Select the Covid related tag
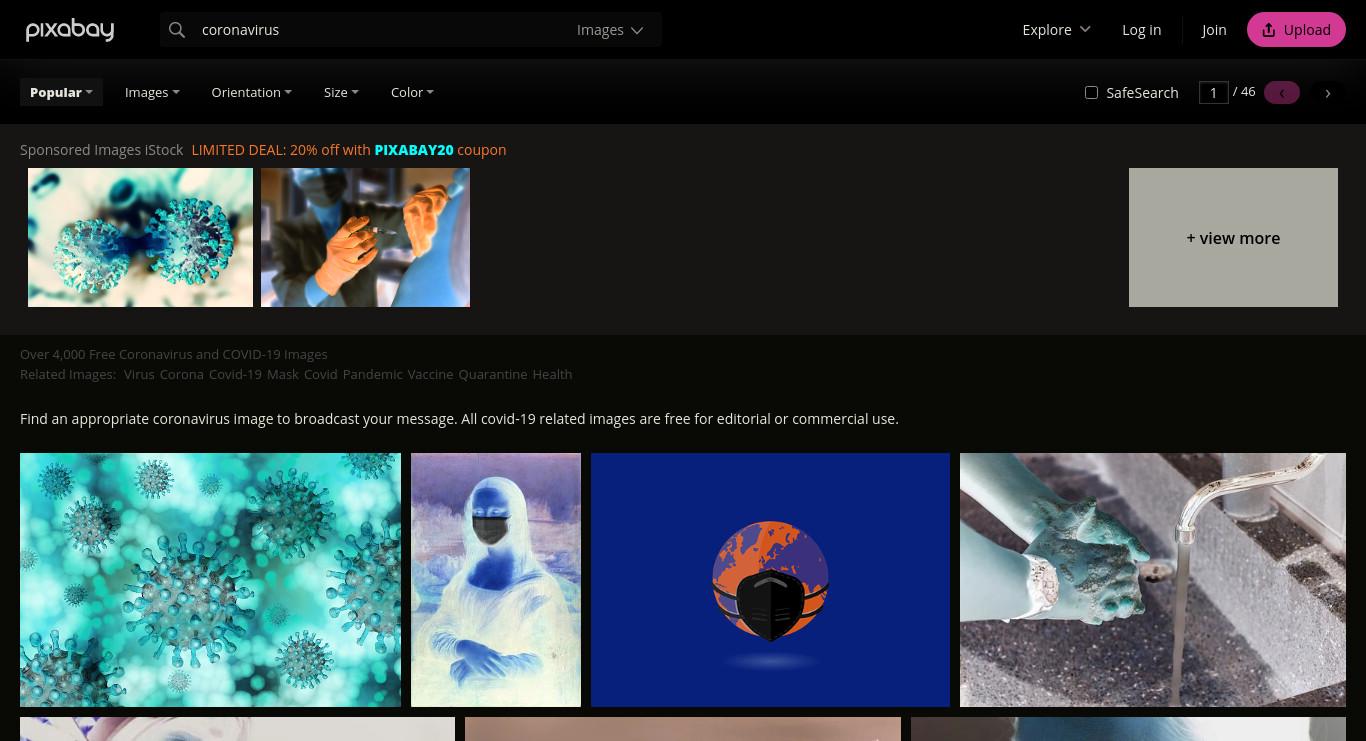The image size is (1366, 741). point(321,374)
